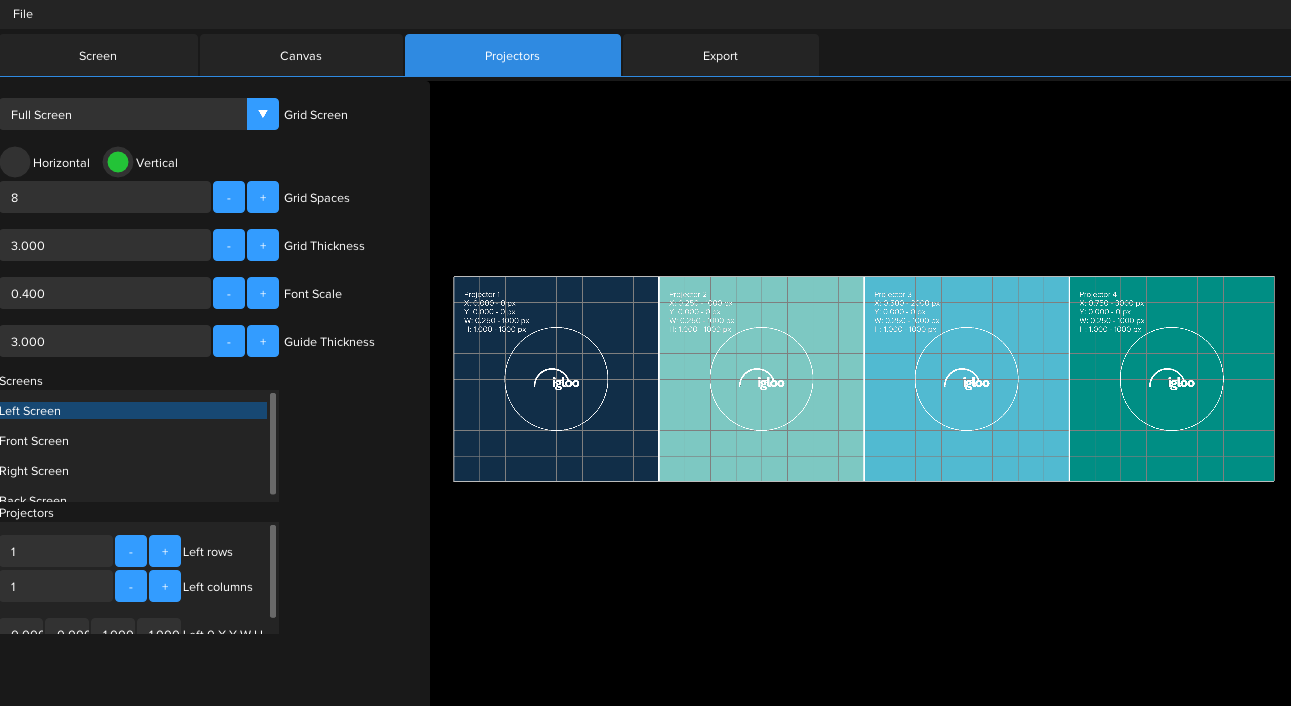Decrease Font Scale using minus button
This screenshot has height=706, width=1291.
tap(229, 294)
